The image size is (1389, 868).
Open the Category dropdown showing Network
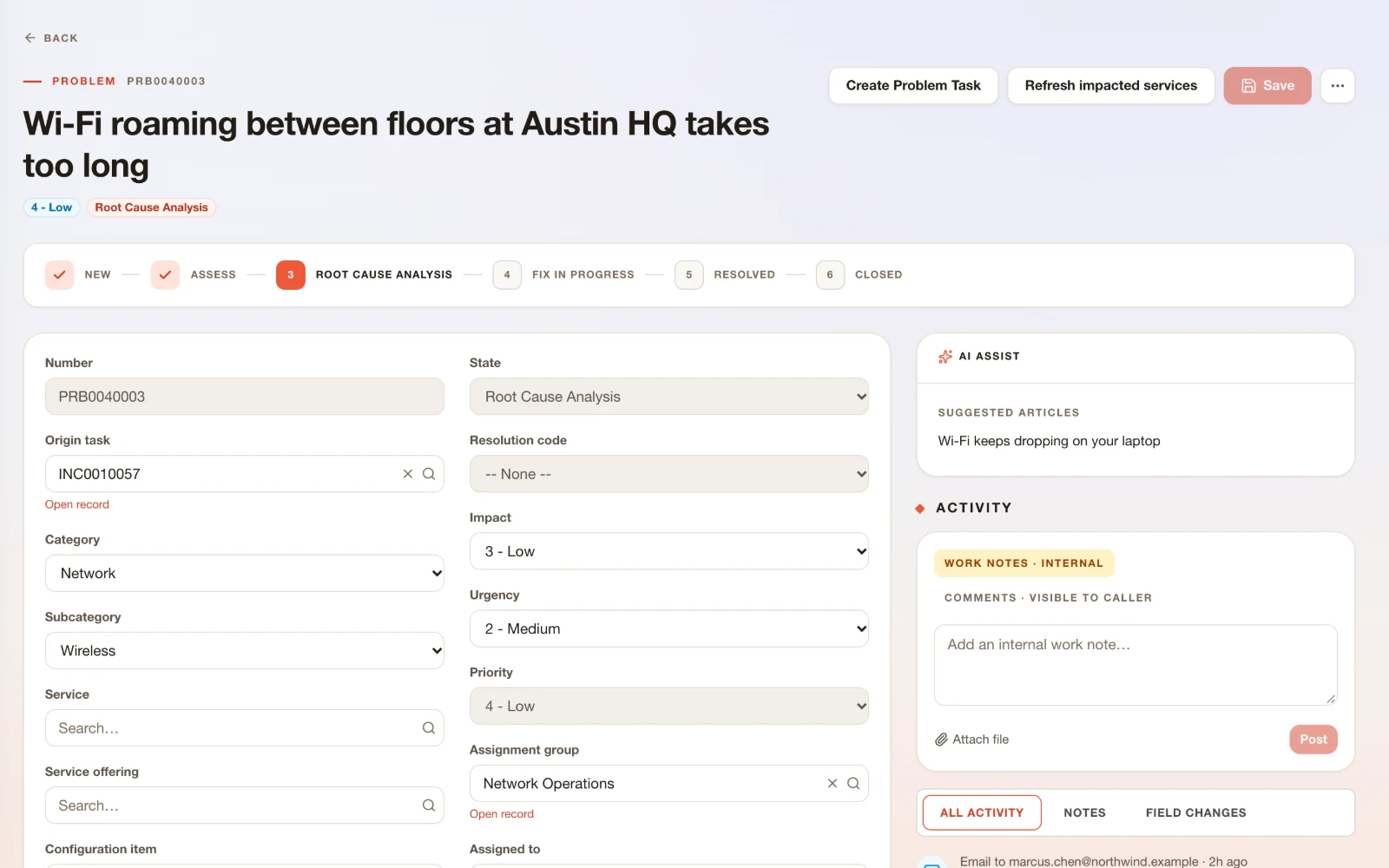click(x=245, y=573)
